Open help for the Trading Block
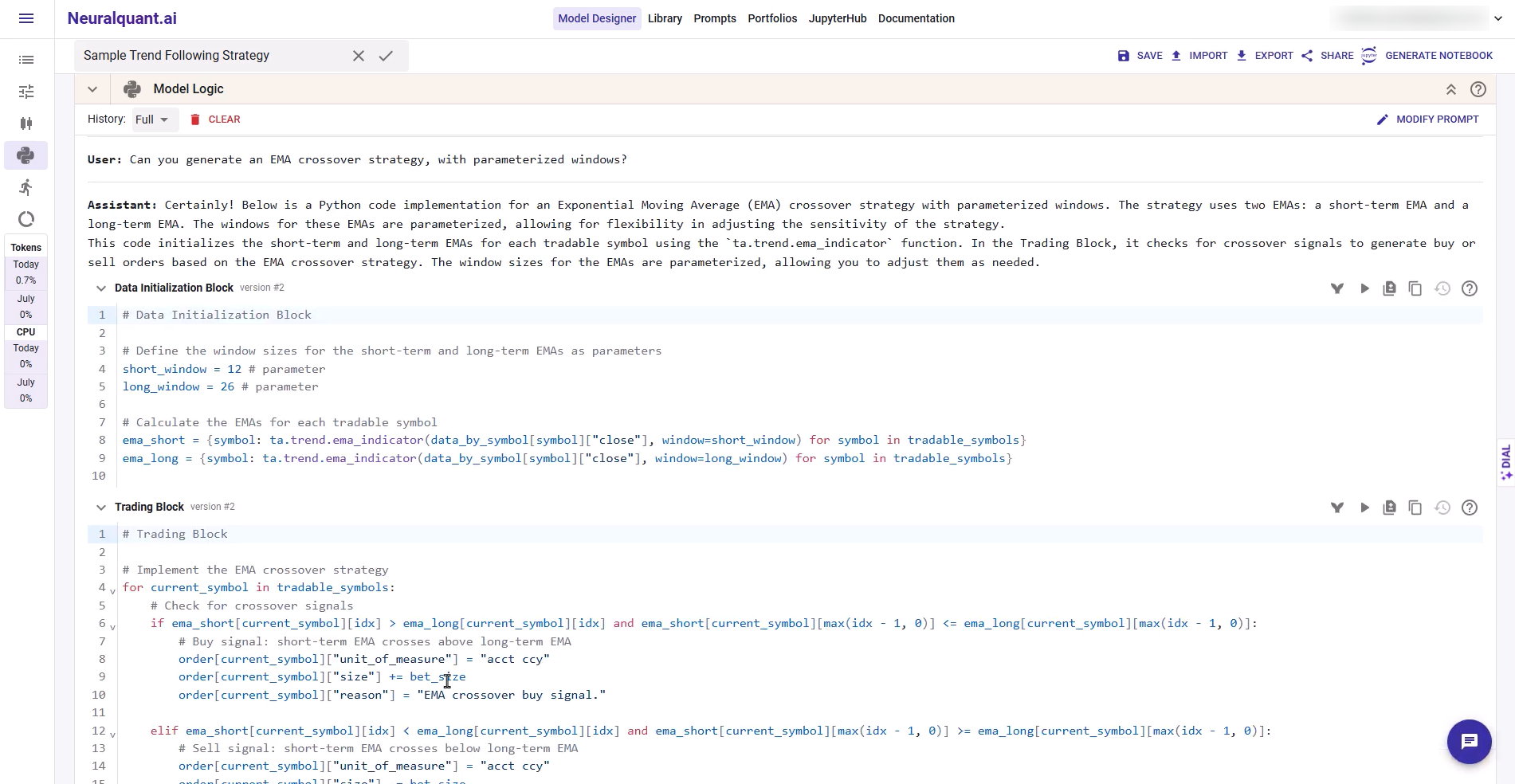The width and height of the screenshot is (1515, 784). [x=1470, y=508]
